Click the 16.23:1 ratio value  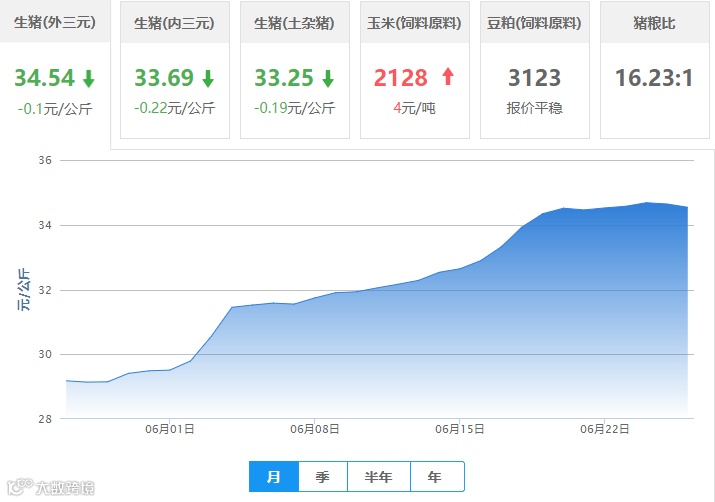[654, 78]
